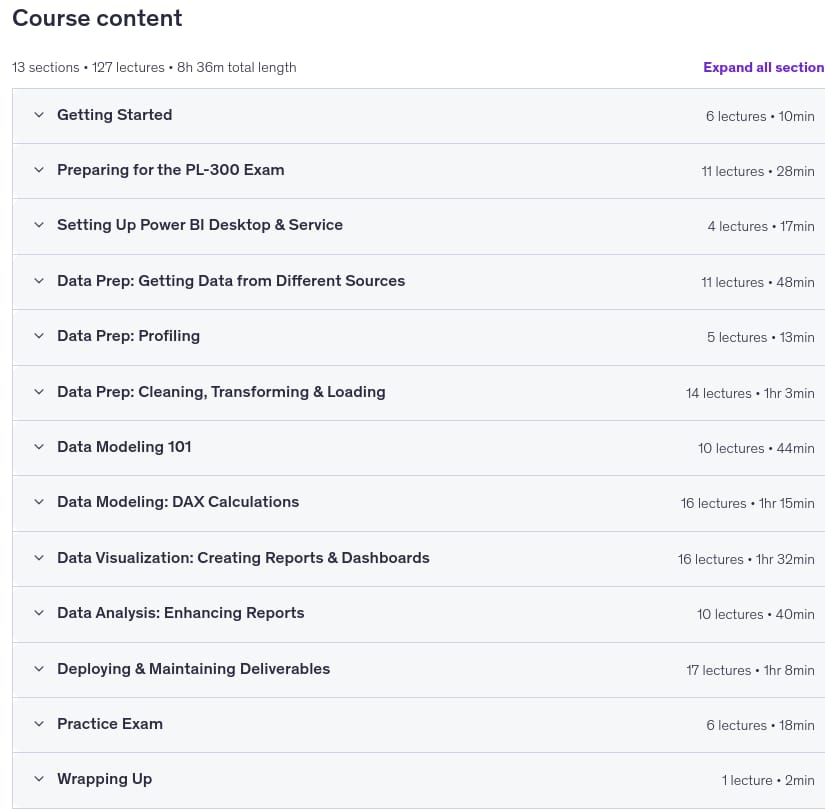Expand Cleaning, Transforming & Loading chevron
The height and width of the screenshot is (809, 825).
pyautogui.click(x=39, y=392)
